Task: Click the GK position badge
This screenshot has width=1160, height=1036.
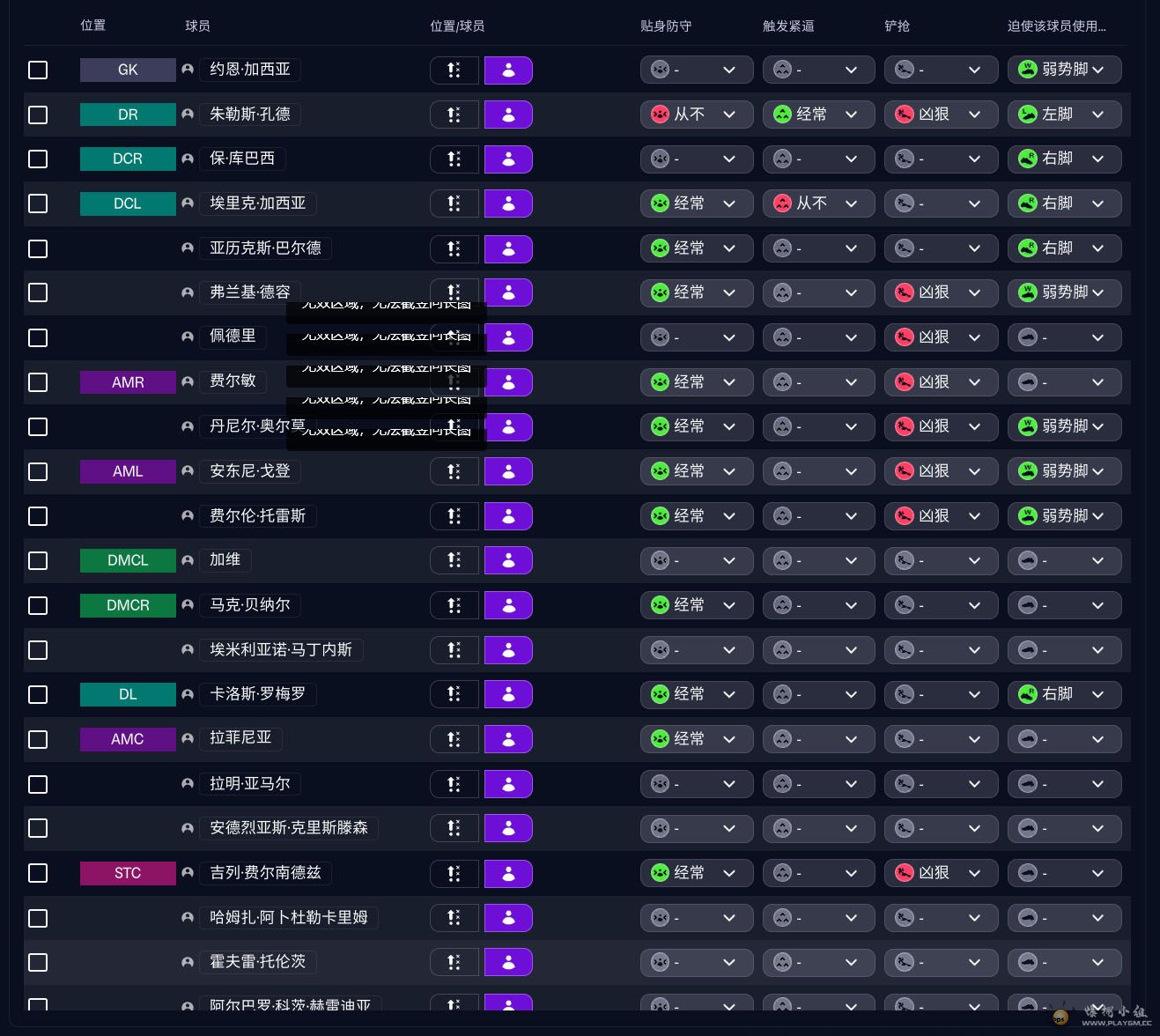Action: [x=128, y=70]
